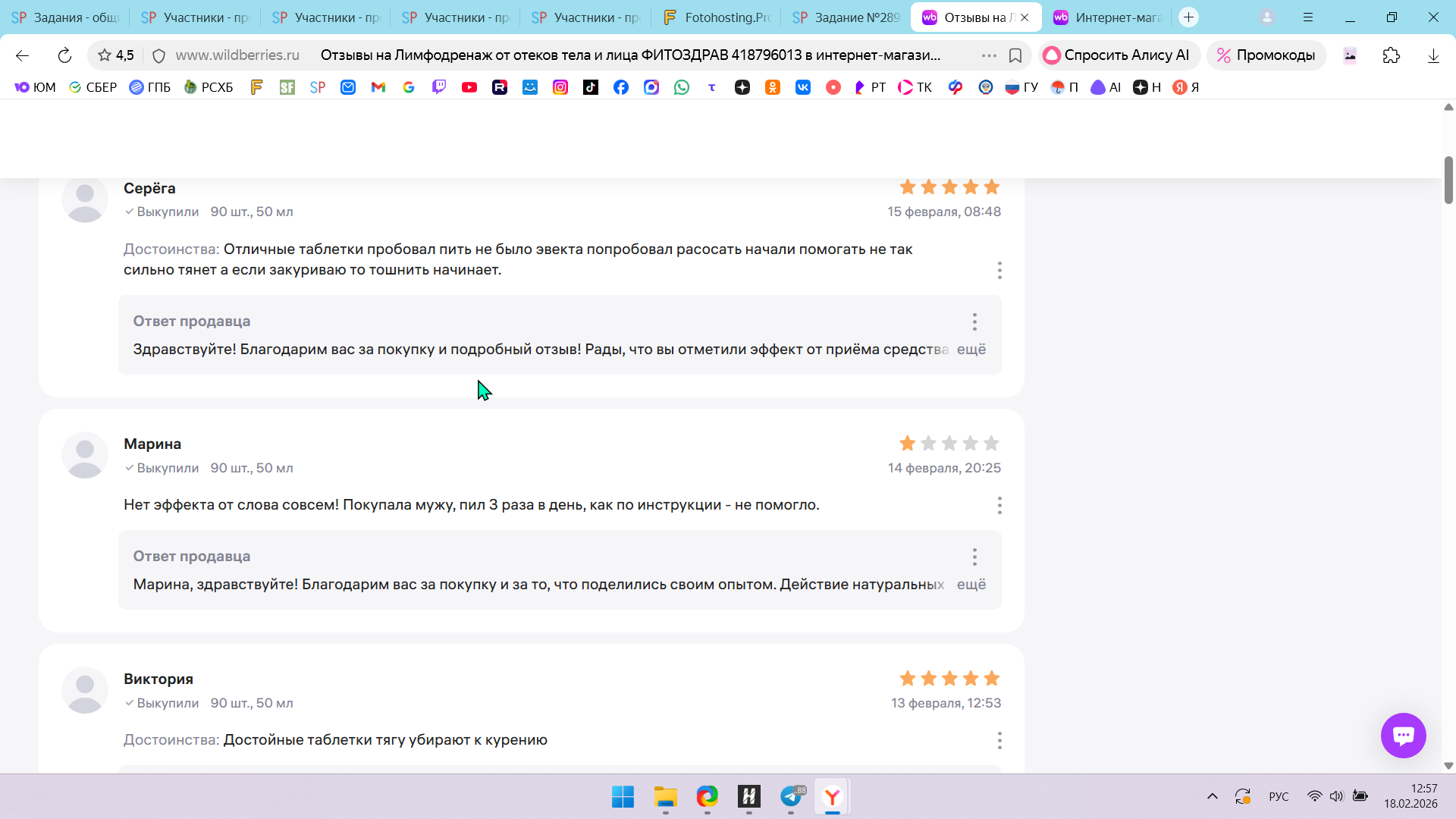This screenshot has height=819, width=1456.
Task: Open the chat support bubble icon
Action: [x=1403, y=735]
